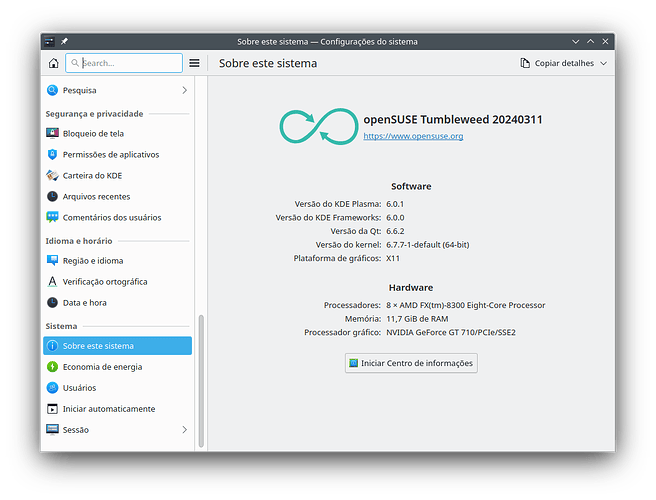Click the sidebar vertical scrollbar handle
Viewport: 656px width, 500px height.
click(200, 380)
